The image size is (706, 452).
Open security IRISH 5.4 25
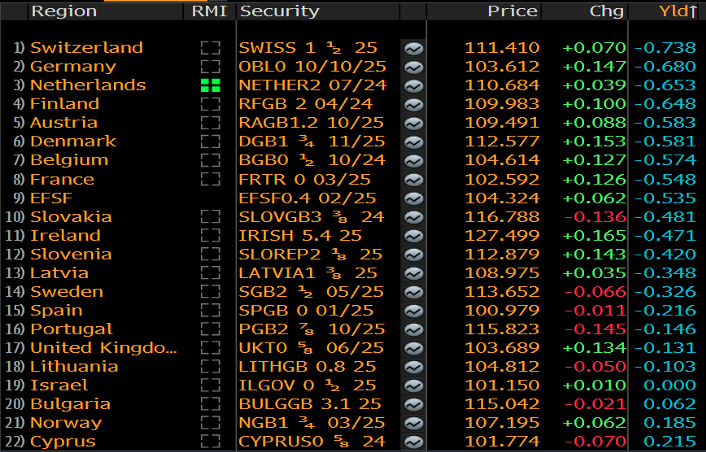tap(300, 235)
